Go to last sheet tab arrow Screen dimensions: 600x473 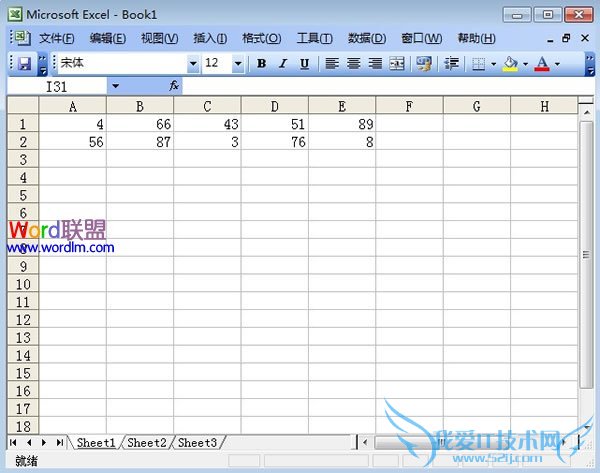pyautogui.click(x=59, y=443)
